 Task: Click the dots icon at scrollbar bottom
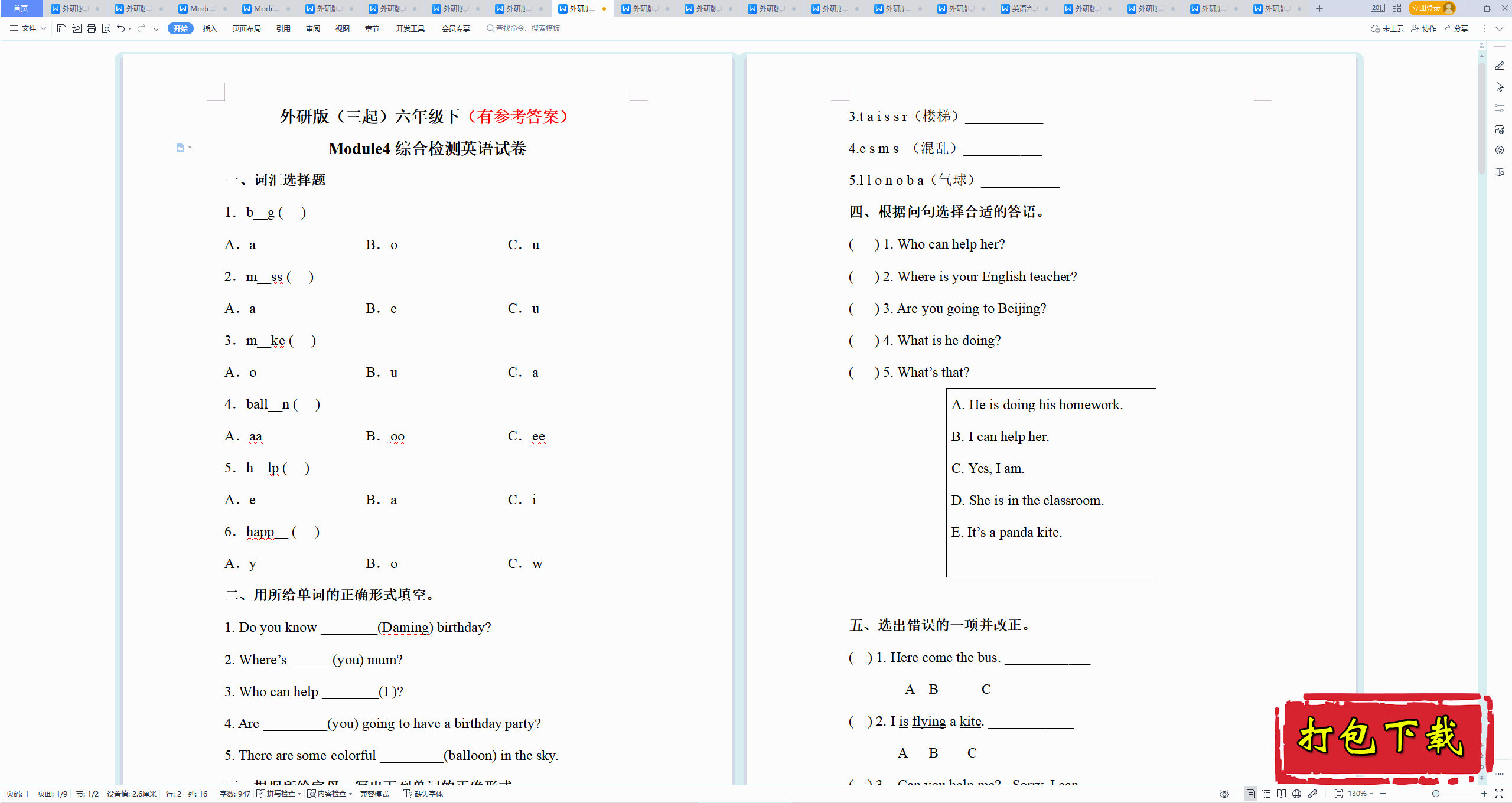1499,773
